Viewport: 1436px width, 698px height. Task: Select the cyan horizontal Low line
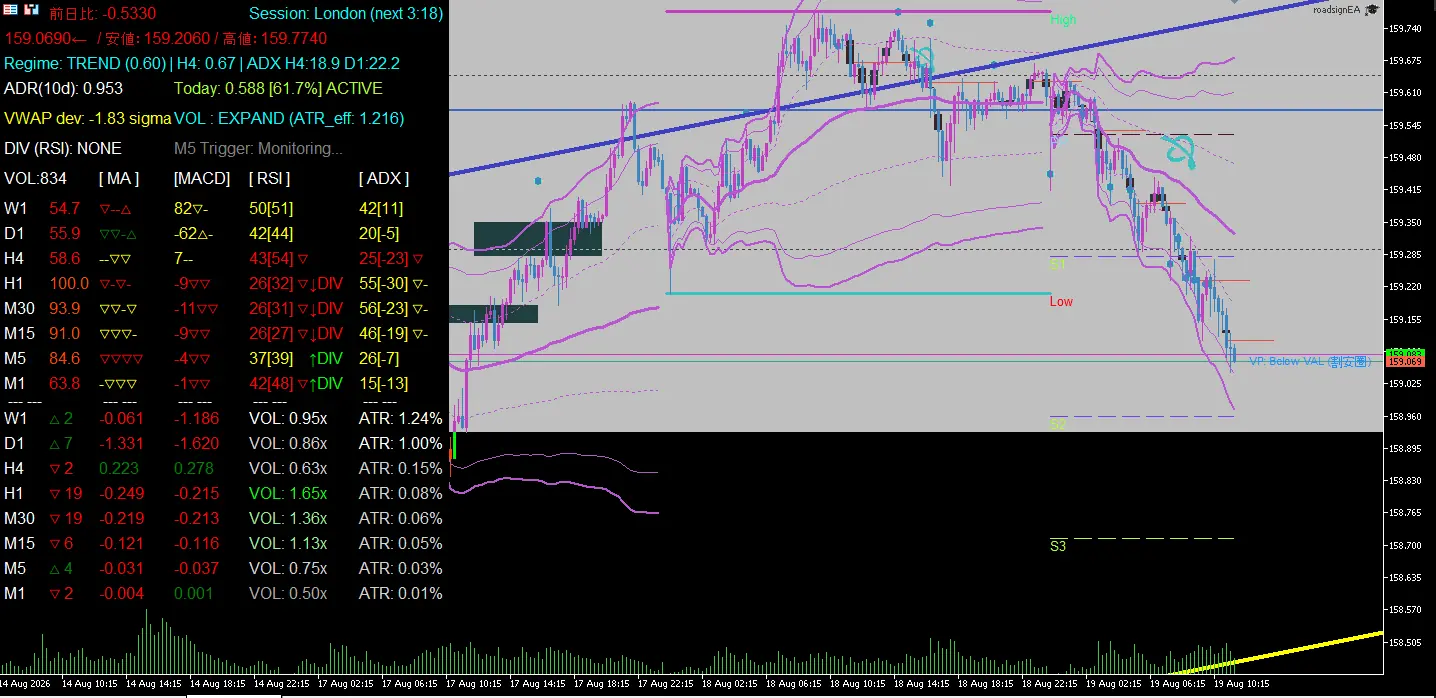(858, 293)
